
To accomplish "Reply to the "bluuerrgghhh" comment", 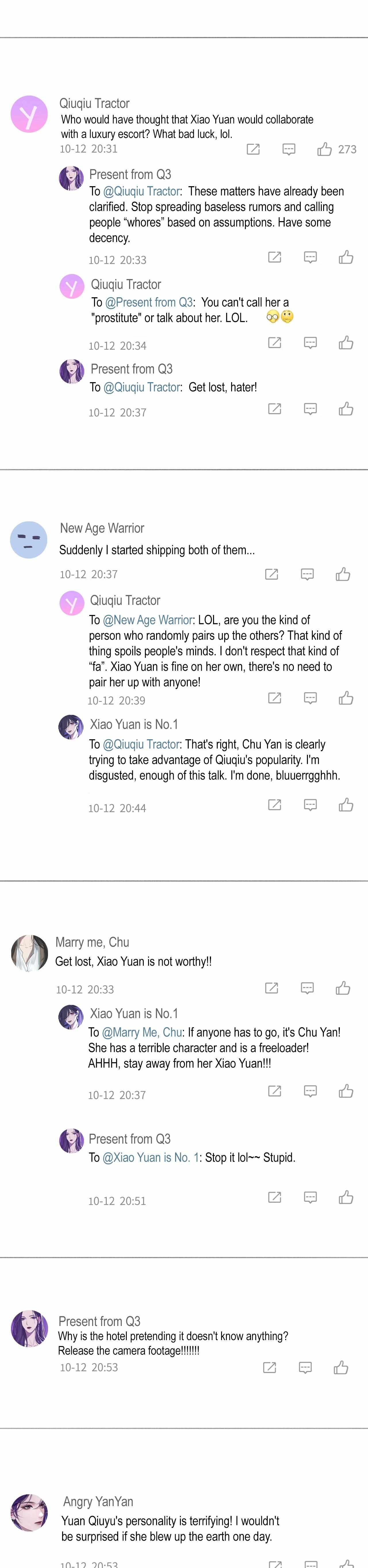I will (x=310, y=805).
